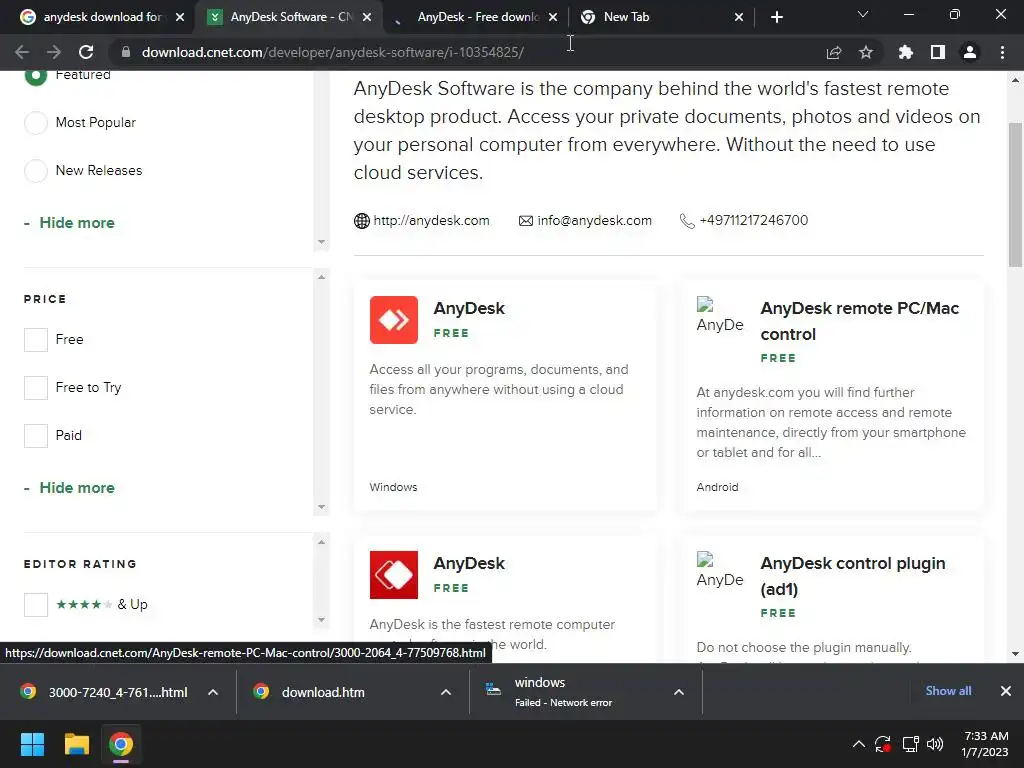Open the http://anydesk.com link
The height and width of the screenshot is (768, 1024).
click(431, 221)
